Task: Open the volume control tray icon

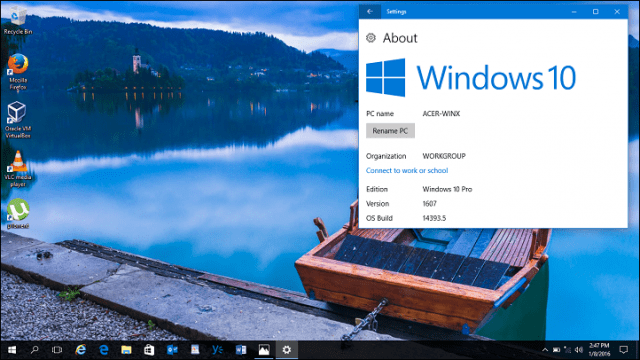Action: (578, 350)
